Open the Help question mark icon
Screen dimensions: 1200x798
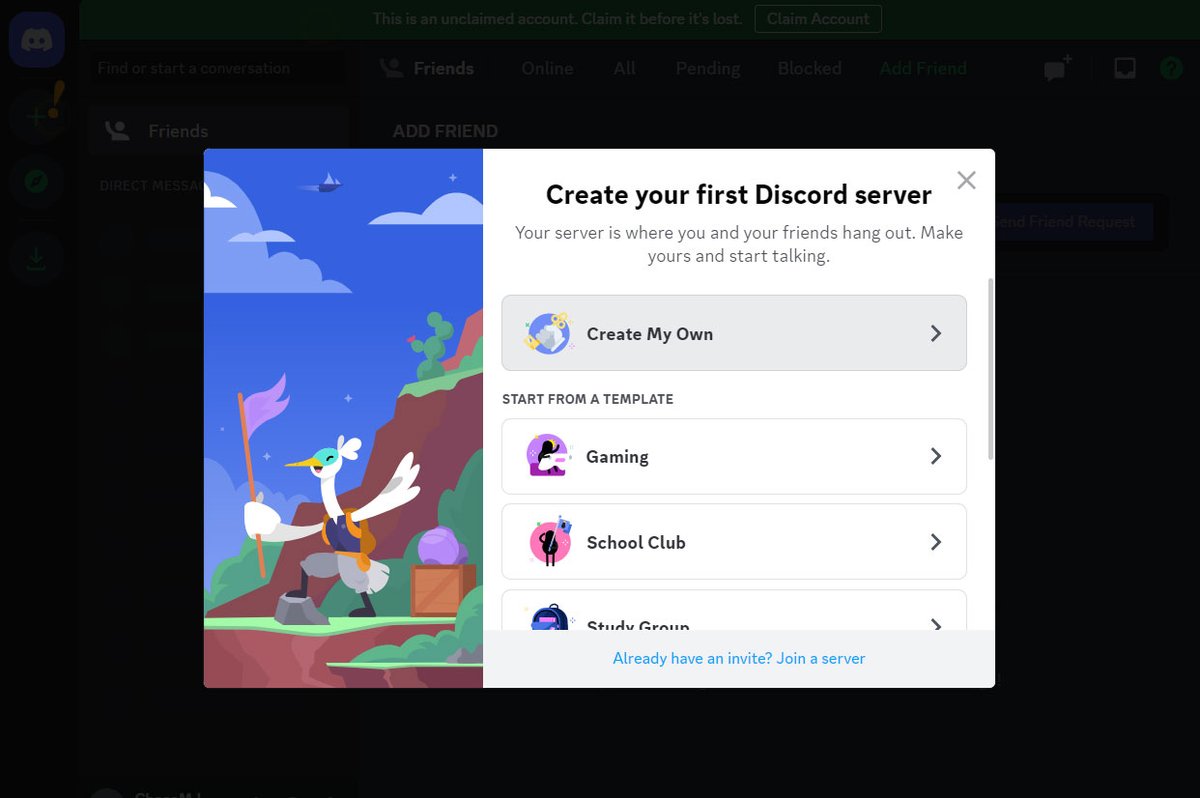tap(1170, 68)
